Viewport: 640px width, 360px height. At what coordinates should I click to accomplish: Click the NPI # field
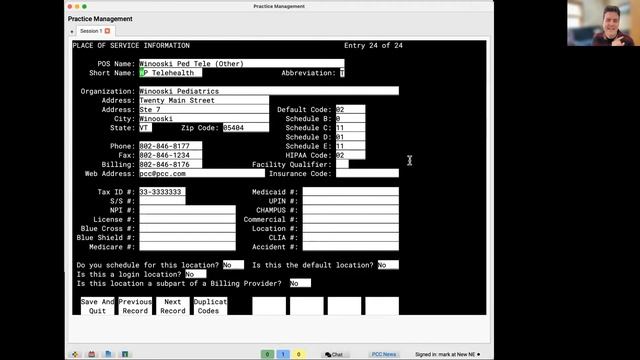click(x=187, y=210)
